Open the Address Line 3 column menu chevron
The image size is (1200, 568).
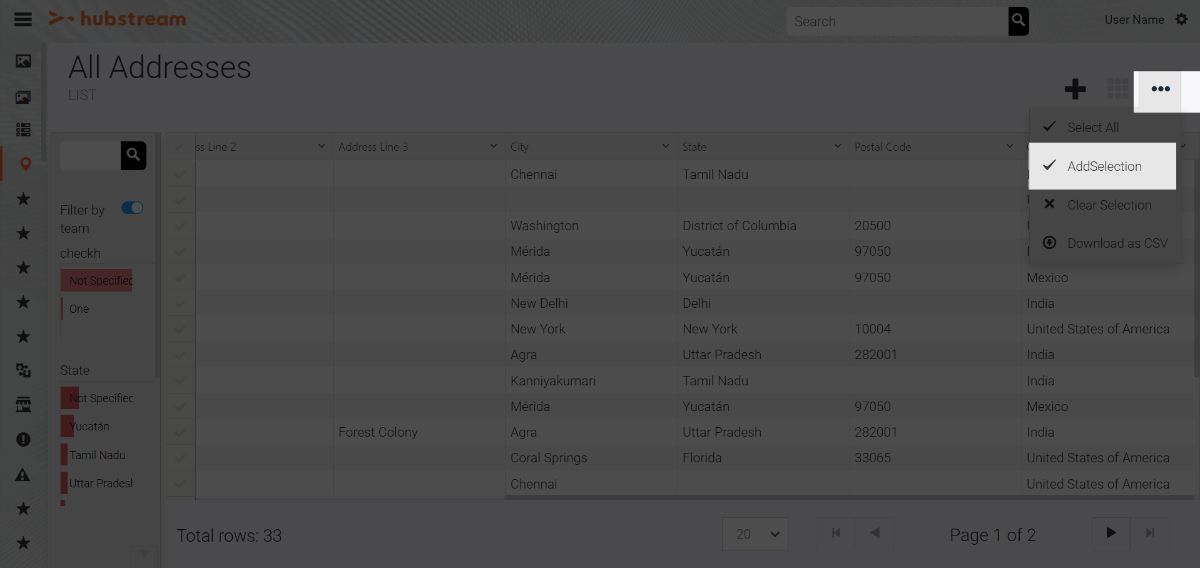click(x=494, y=147)
